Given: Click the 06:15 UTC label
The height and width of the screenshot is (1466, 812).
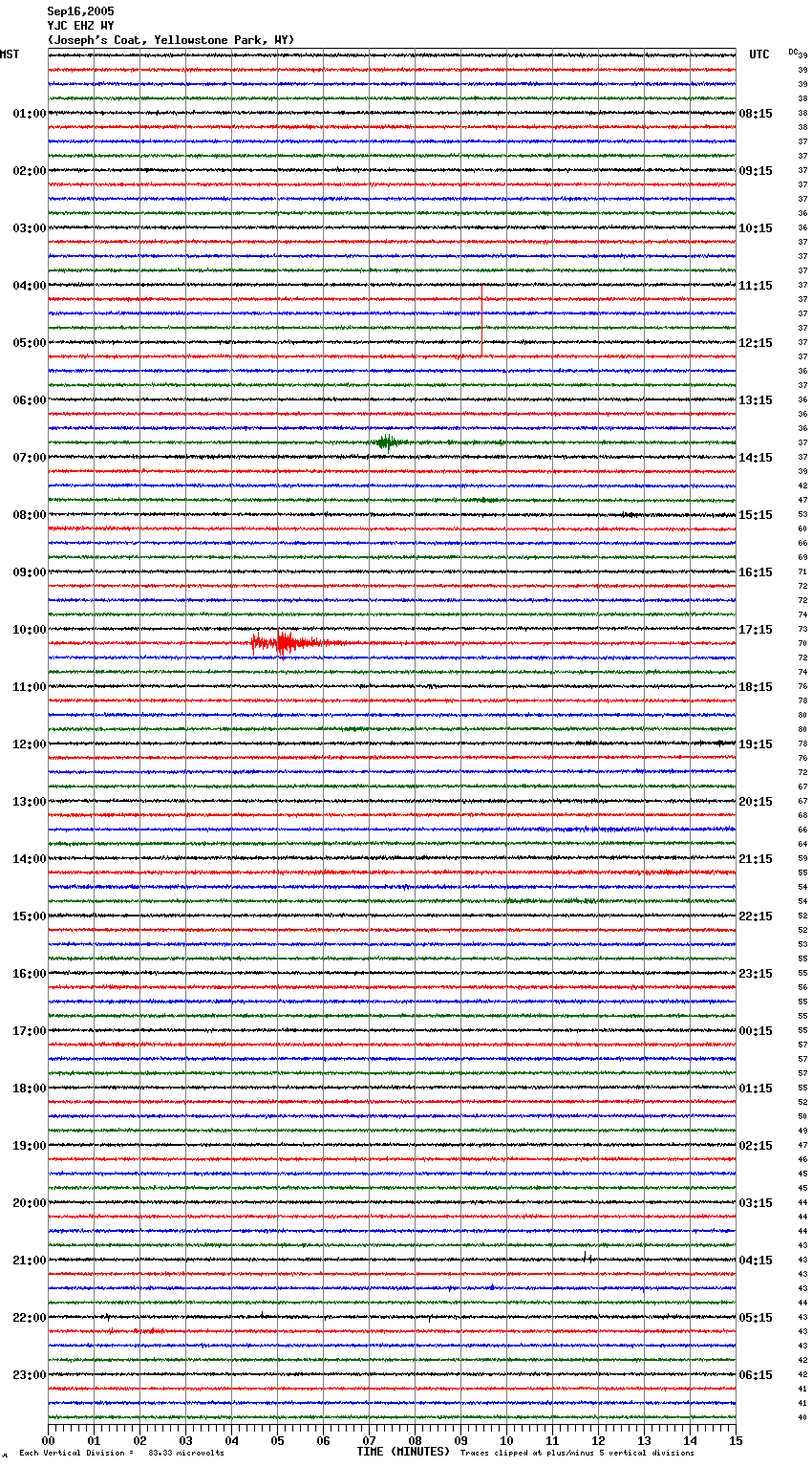Looking at the screenshot, I should coord(756,1375).
